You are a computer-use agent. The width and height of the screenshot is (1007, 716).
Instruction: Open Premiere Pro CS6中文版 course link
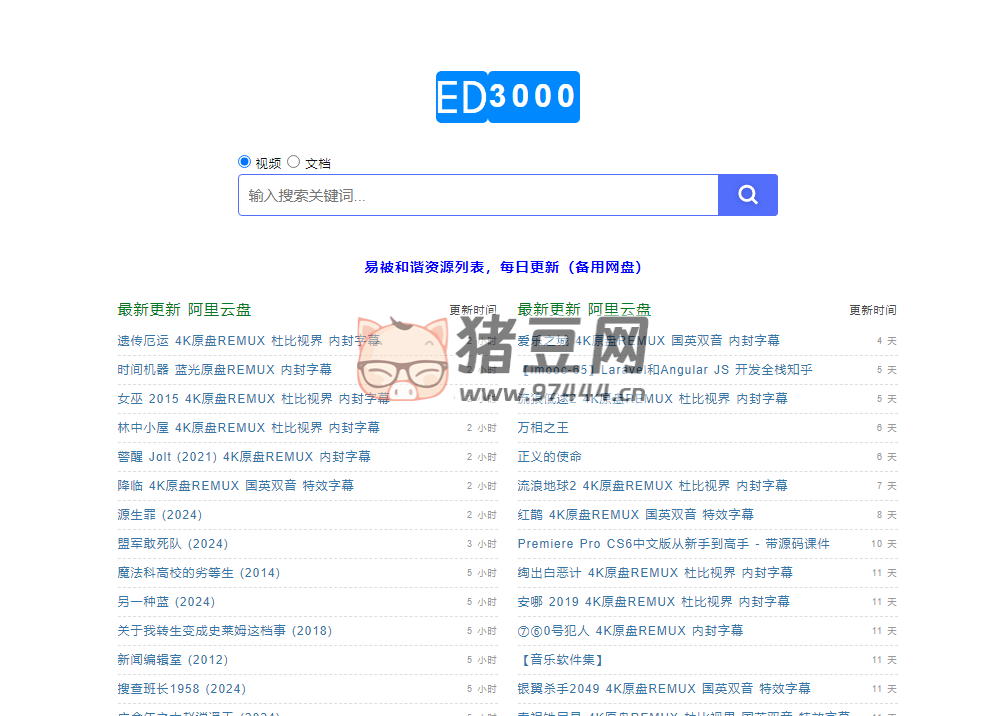(674, 544)
